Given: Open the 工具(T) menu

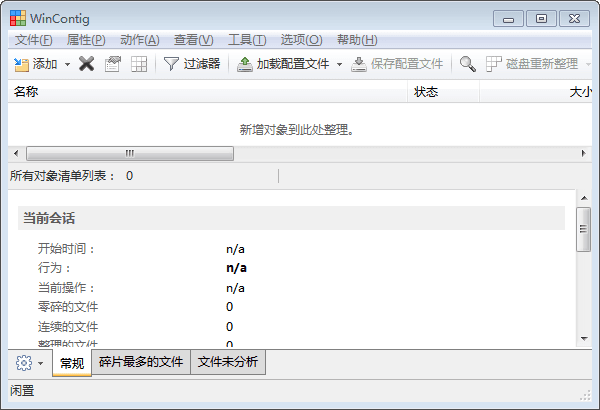Looking at the screenshot, I should [x=247, y=40].
